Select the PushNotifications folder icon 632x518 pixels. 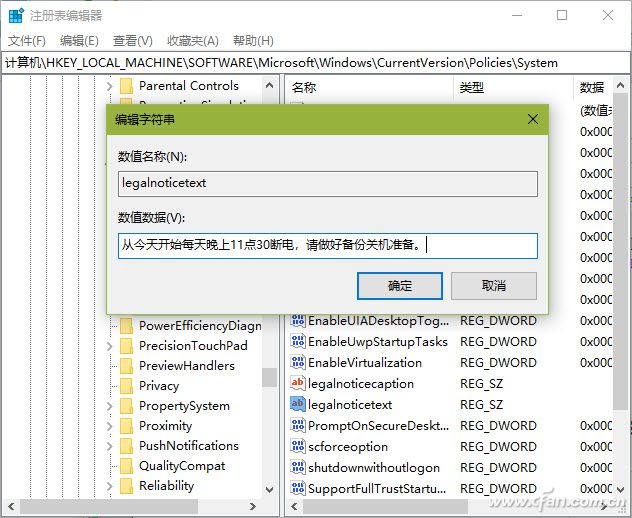point(127,446)
